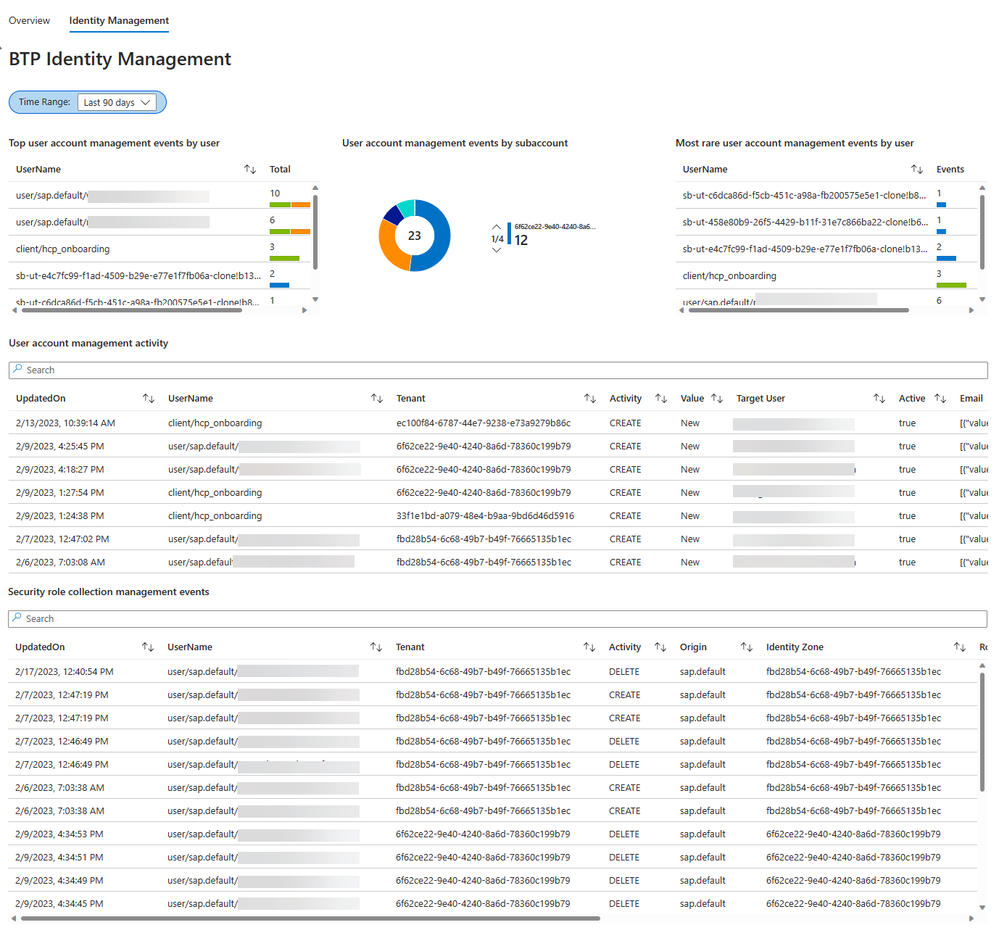Screen dimensions: 999x938
Task: Select the 2/7/2023, 12:47:02 PM row
Action: 498,539
